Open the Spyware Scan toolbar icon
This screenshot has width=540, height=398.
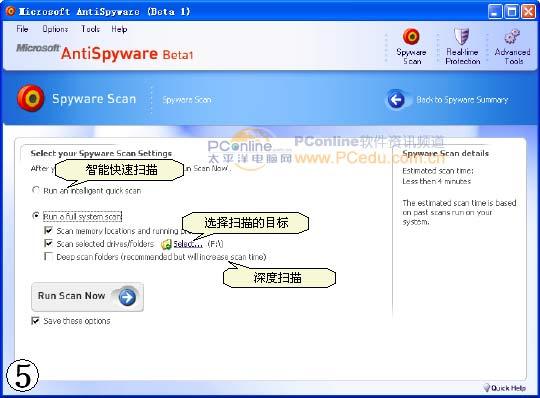(411, 36)
